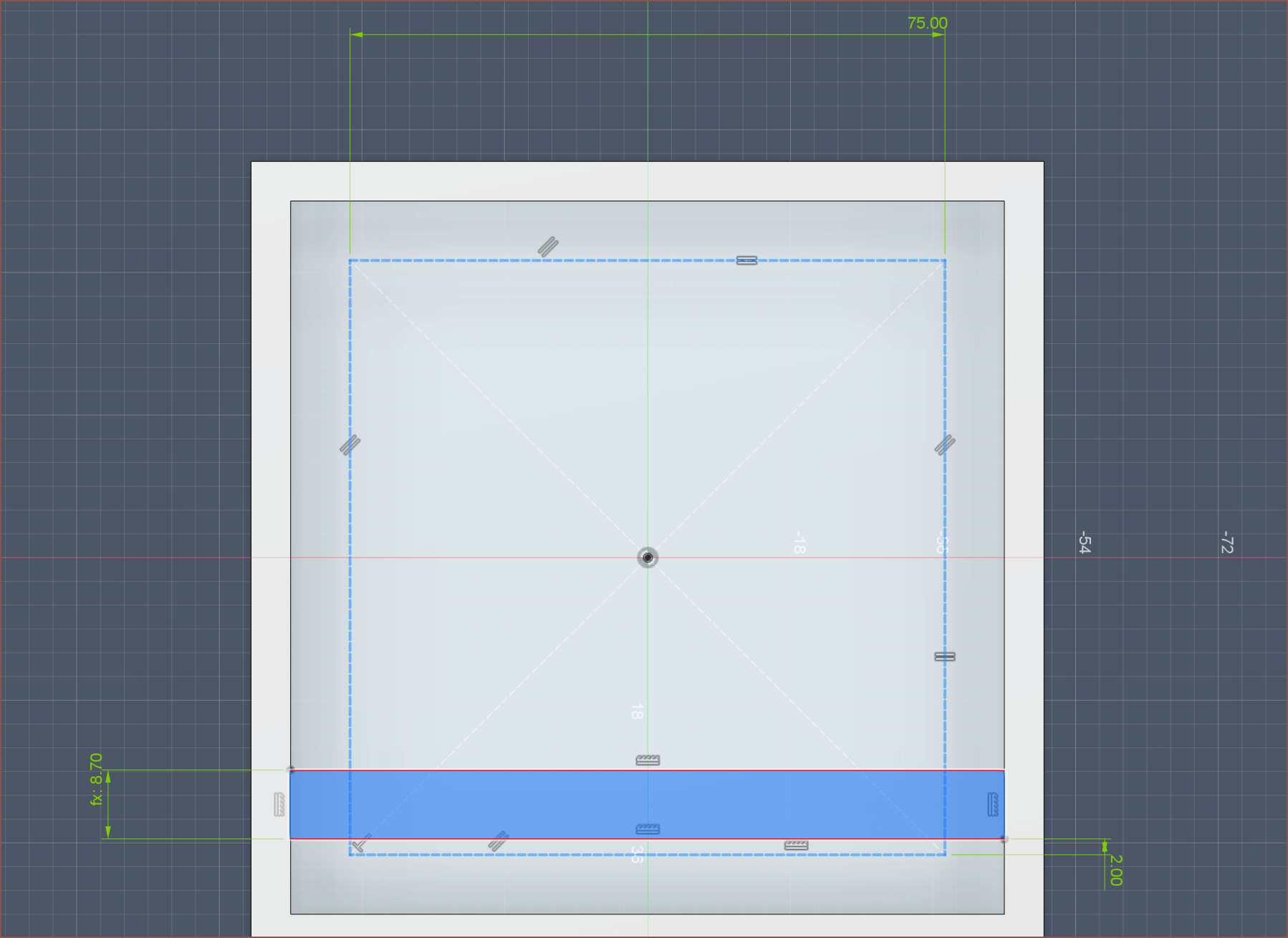
Task: Select parallel constraint glyph on right dashed edge
Action: [944, 445]
